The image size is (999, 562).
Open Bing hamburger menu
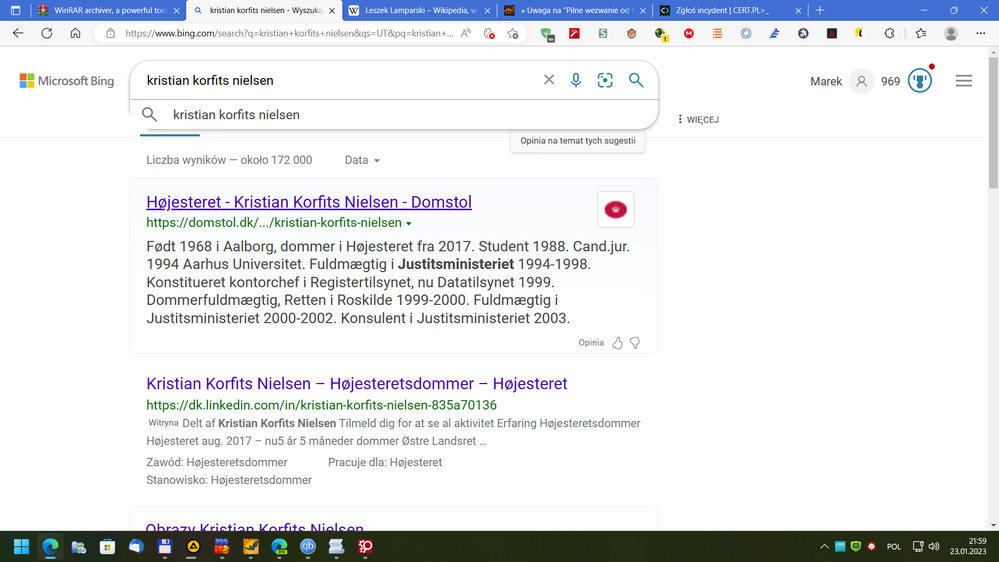964,81
